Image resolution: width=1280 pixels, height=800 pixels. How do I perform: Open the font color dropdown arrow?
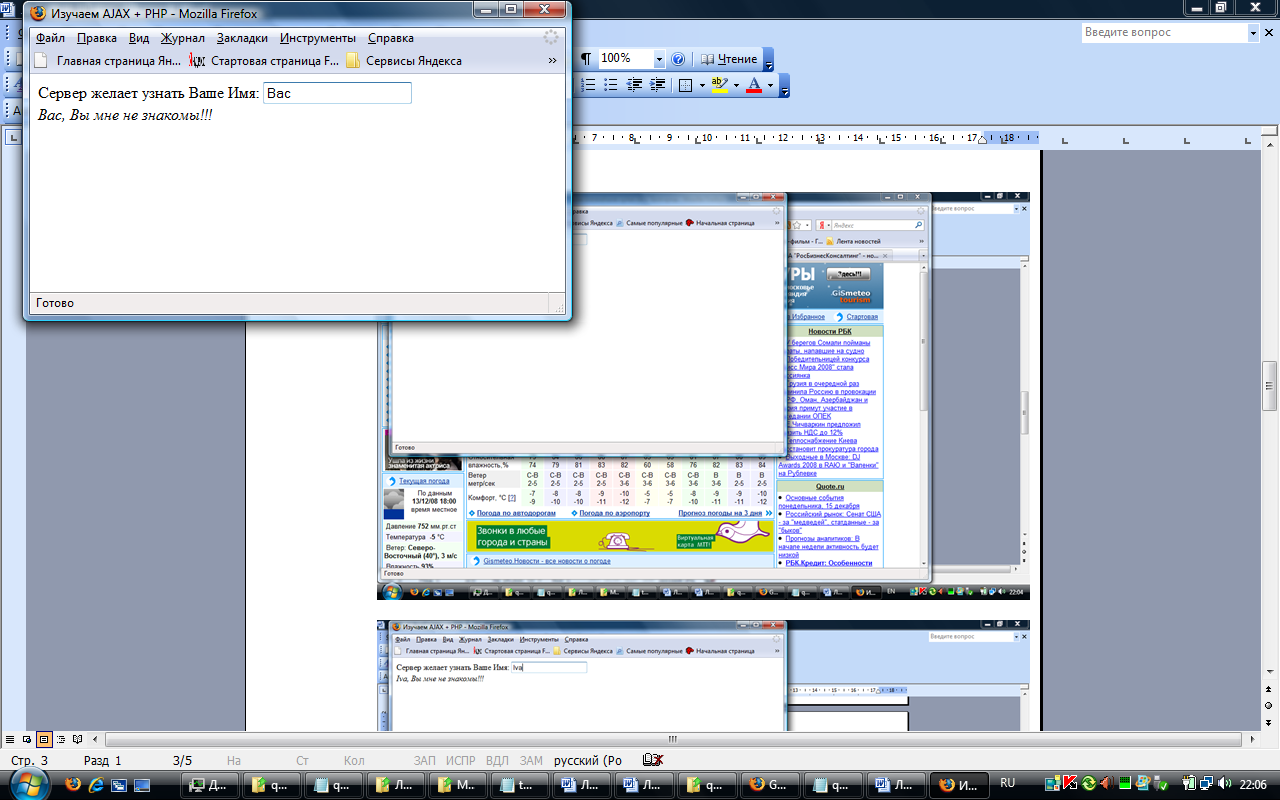pos(770,85)
